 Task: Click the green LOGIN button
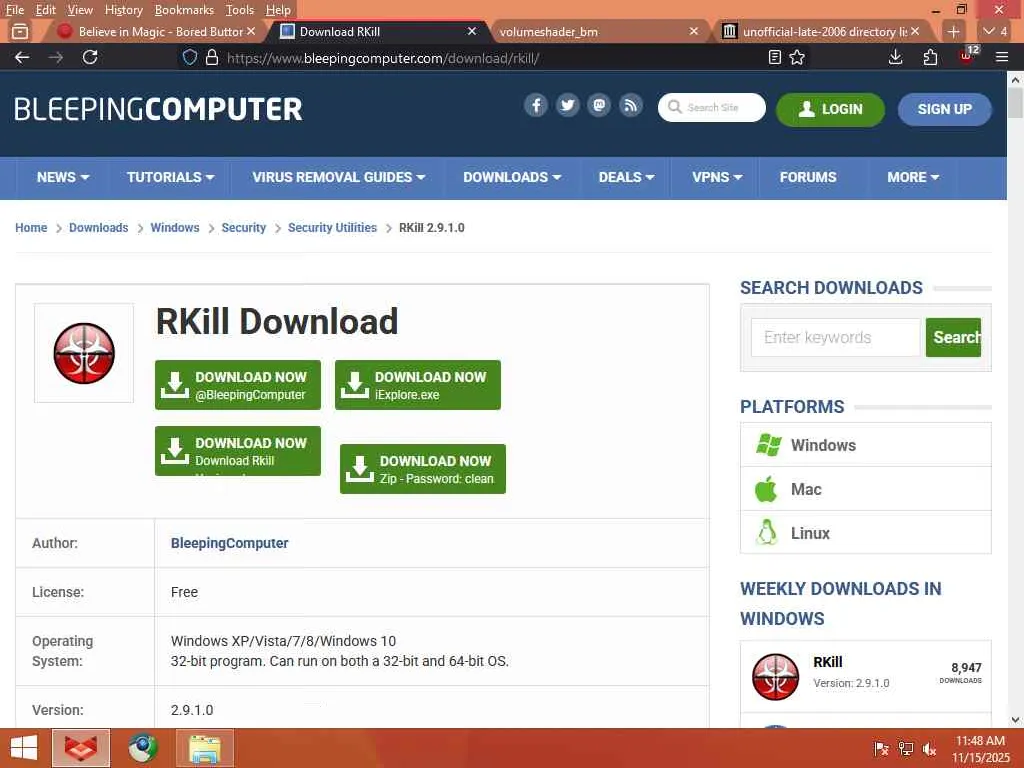point(830,109)
